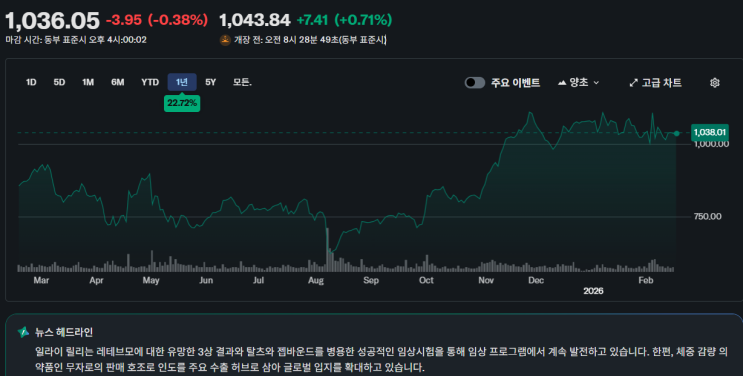Click the 1,043.84 pre-market price
The width and height of the screenshot is (743, 376).
[254, 20]
